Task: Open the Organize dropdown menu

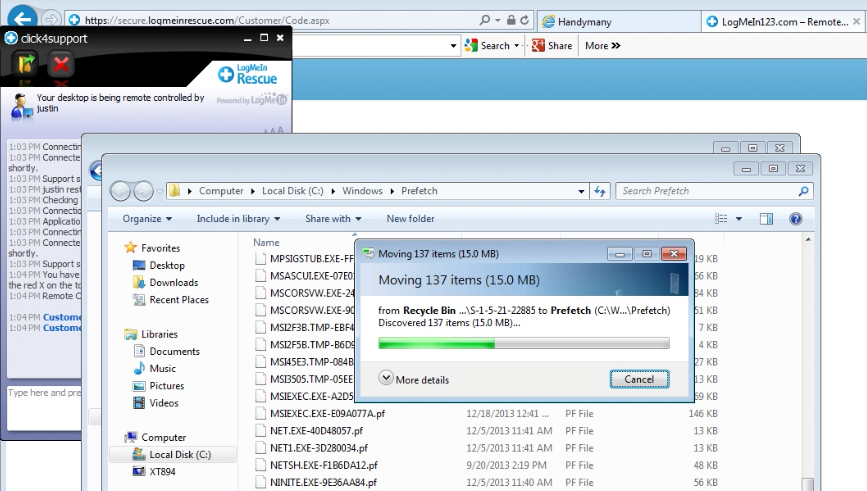Action: pyautogui.click(x=147, y=219)
